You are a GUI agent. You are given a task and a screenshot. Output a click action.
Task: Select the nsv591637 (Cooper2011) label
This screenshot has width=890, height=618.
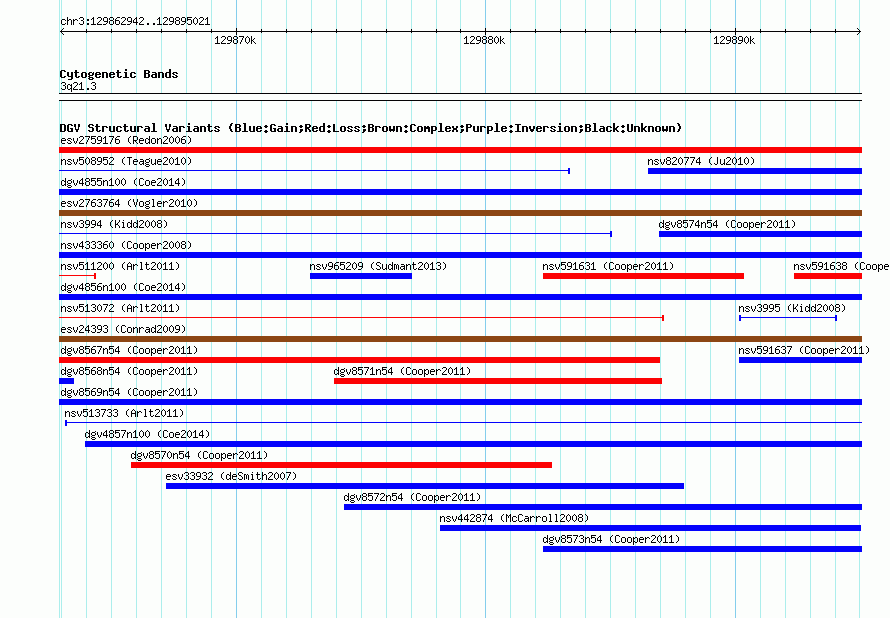click(804, 350)
